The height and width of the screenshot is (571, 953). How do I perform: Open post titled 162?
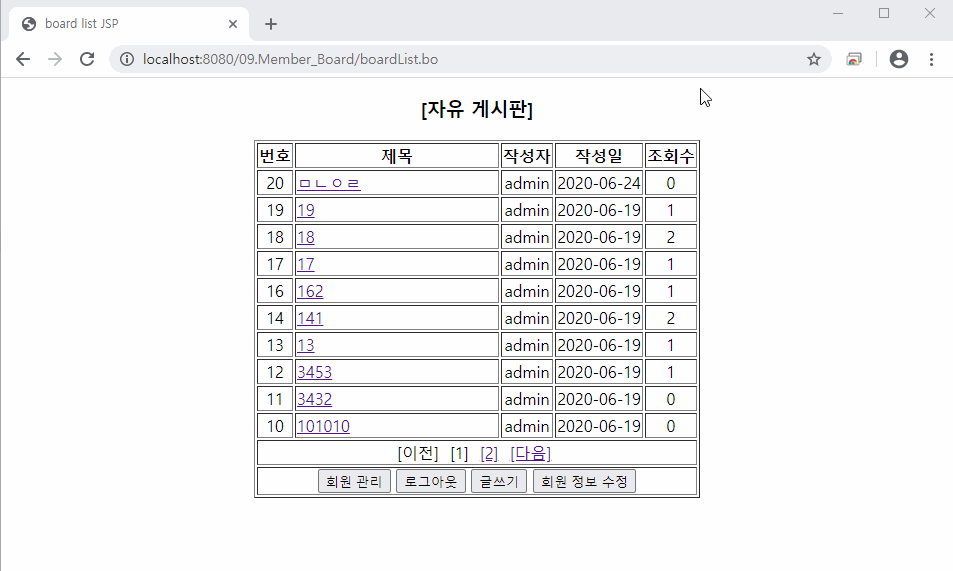(x=310, y=291)
